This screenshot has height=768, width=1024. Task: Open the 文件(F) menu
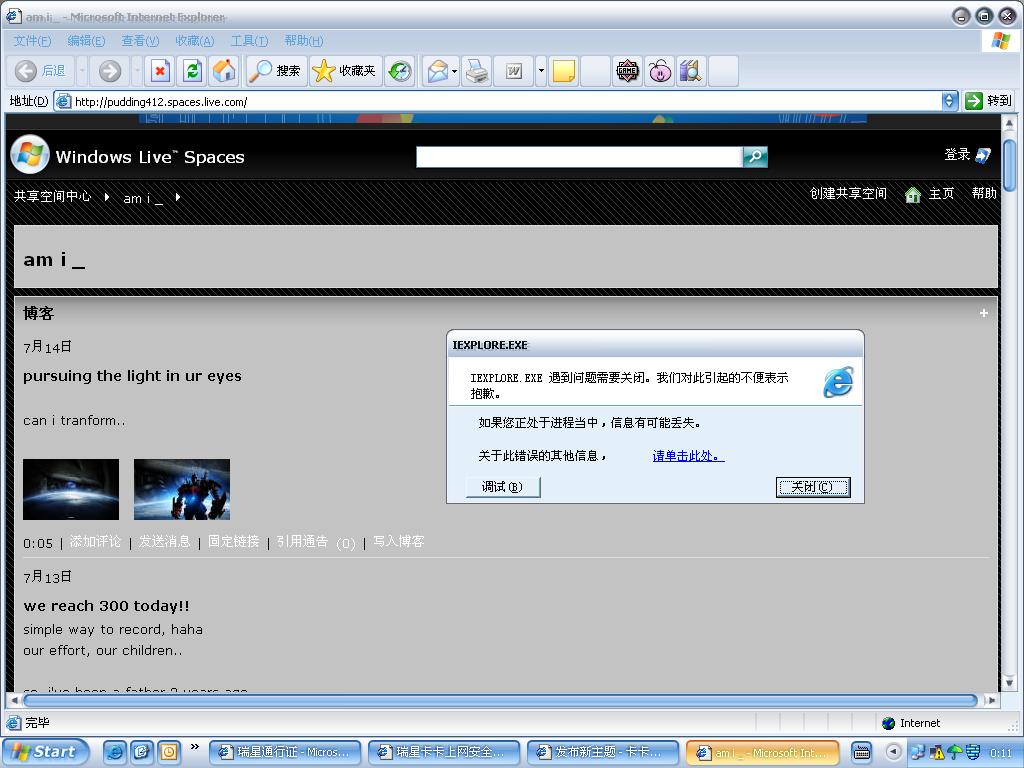[32, 41]
